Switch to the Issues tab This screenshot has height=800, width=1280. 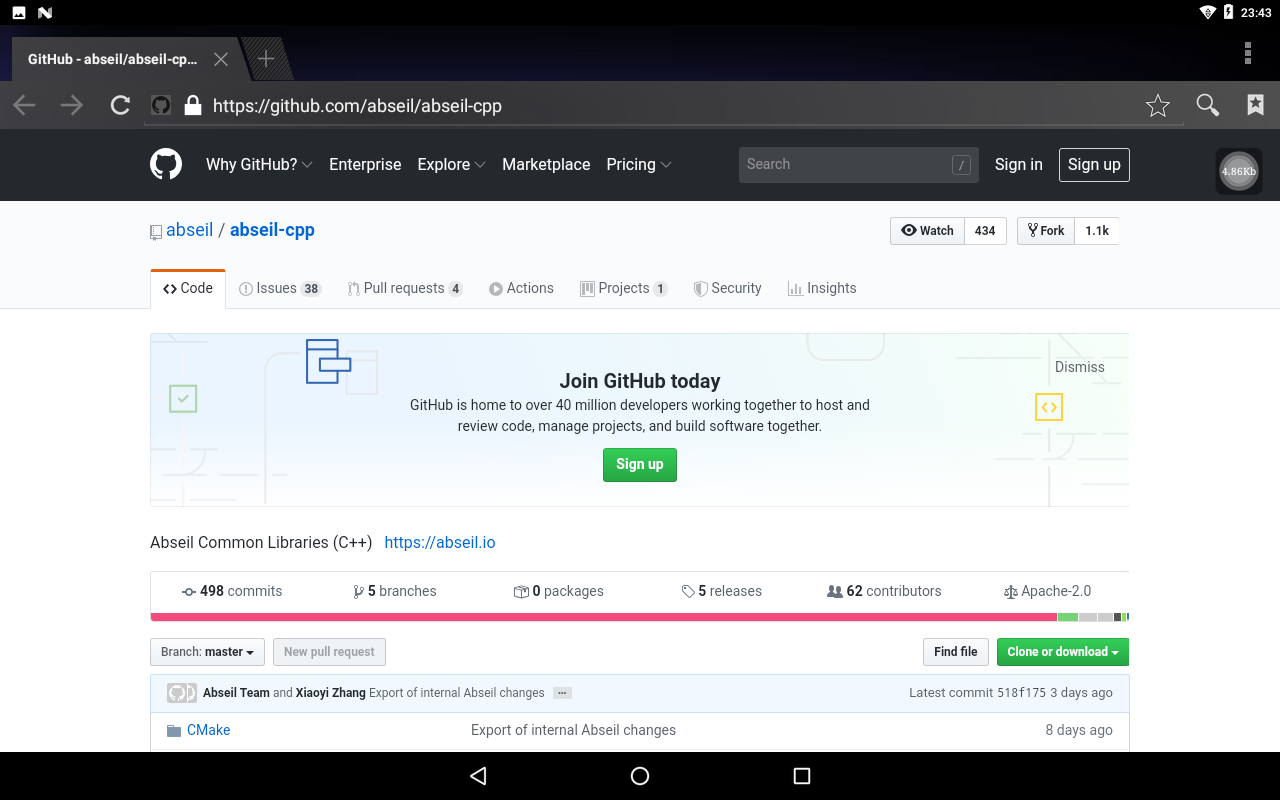(280, 288)
